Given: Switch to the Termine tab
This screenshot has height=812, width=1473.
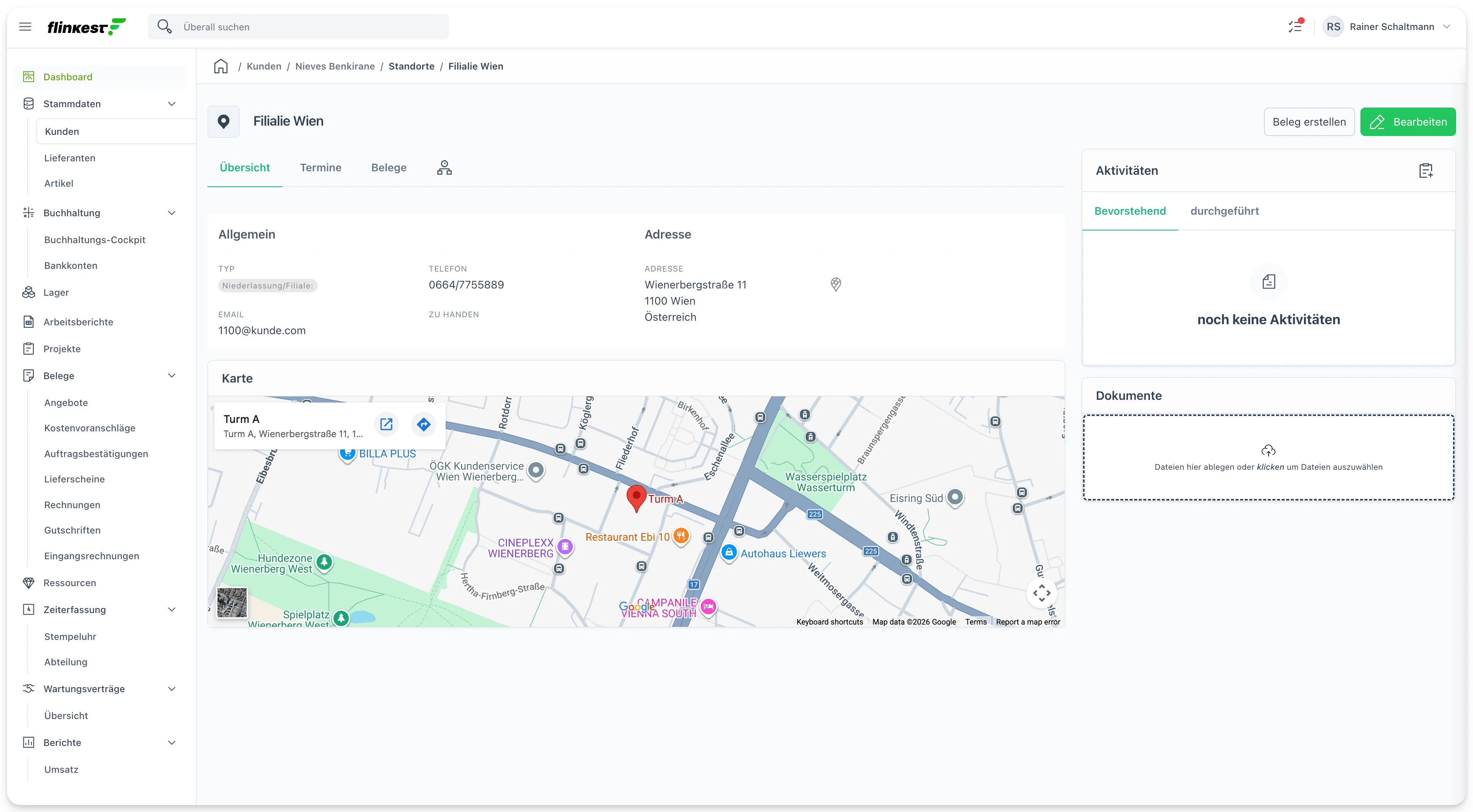Looking at the screenshot, I should tap(320, 167).
